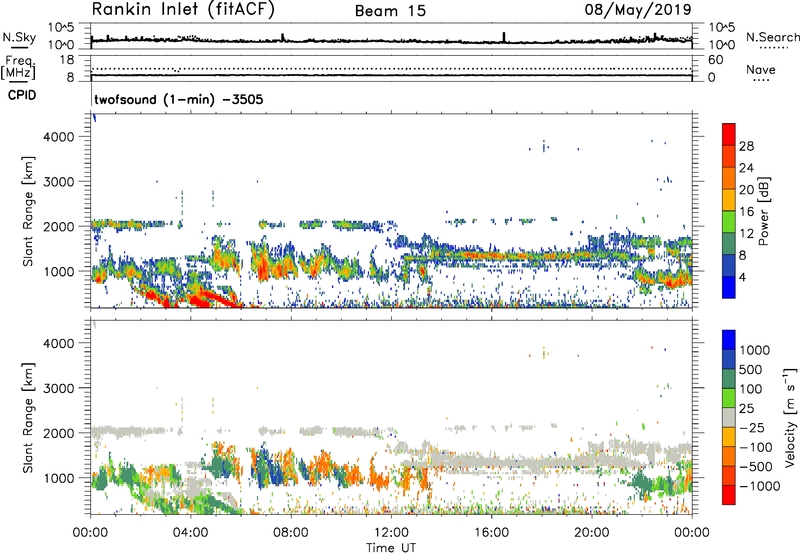The height and width of the screenshot is (554, 800).
Task: Click the '16:00' time axis label
Action: pyautogui.click(x=491, y=533)
